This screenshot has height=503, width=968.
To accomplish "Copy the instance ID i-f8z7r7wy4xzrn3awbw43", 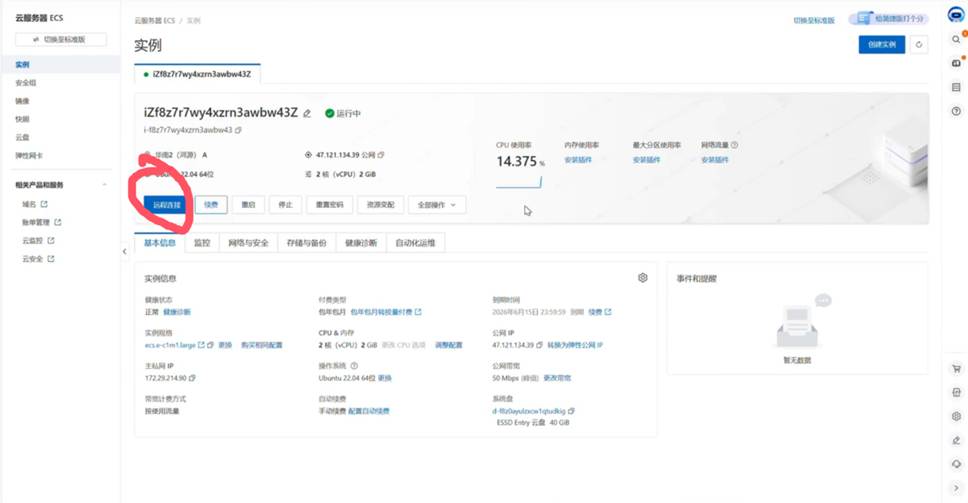I will [x=238, y=130].
